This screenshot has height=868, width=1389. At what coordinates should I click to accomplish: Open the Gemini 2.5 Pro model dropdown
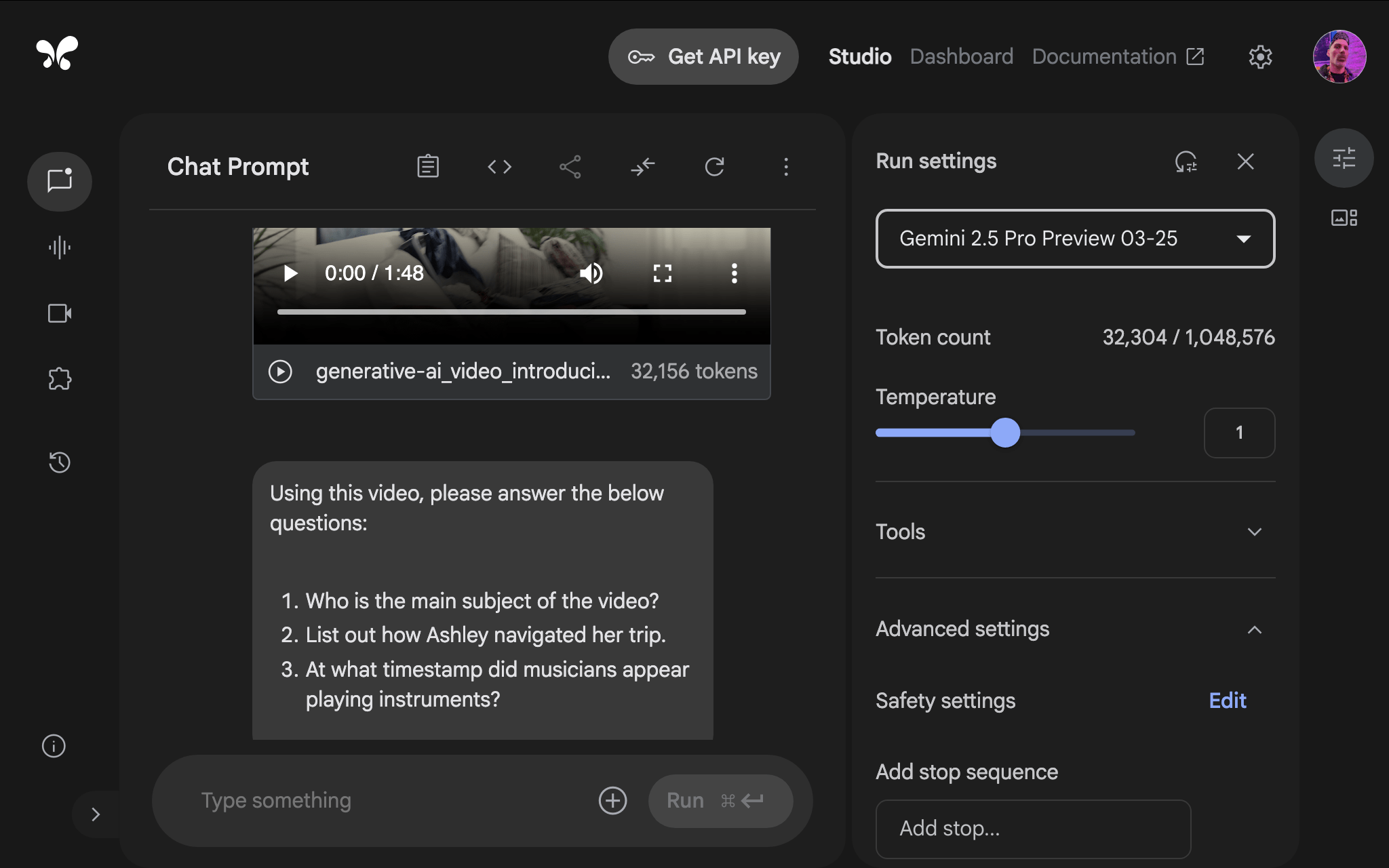(x=1075, y=239)
